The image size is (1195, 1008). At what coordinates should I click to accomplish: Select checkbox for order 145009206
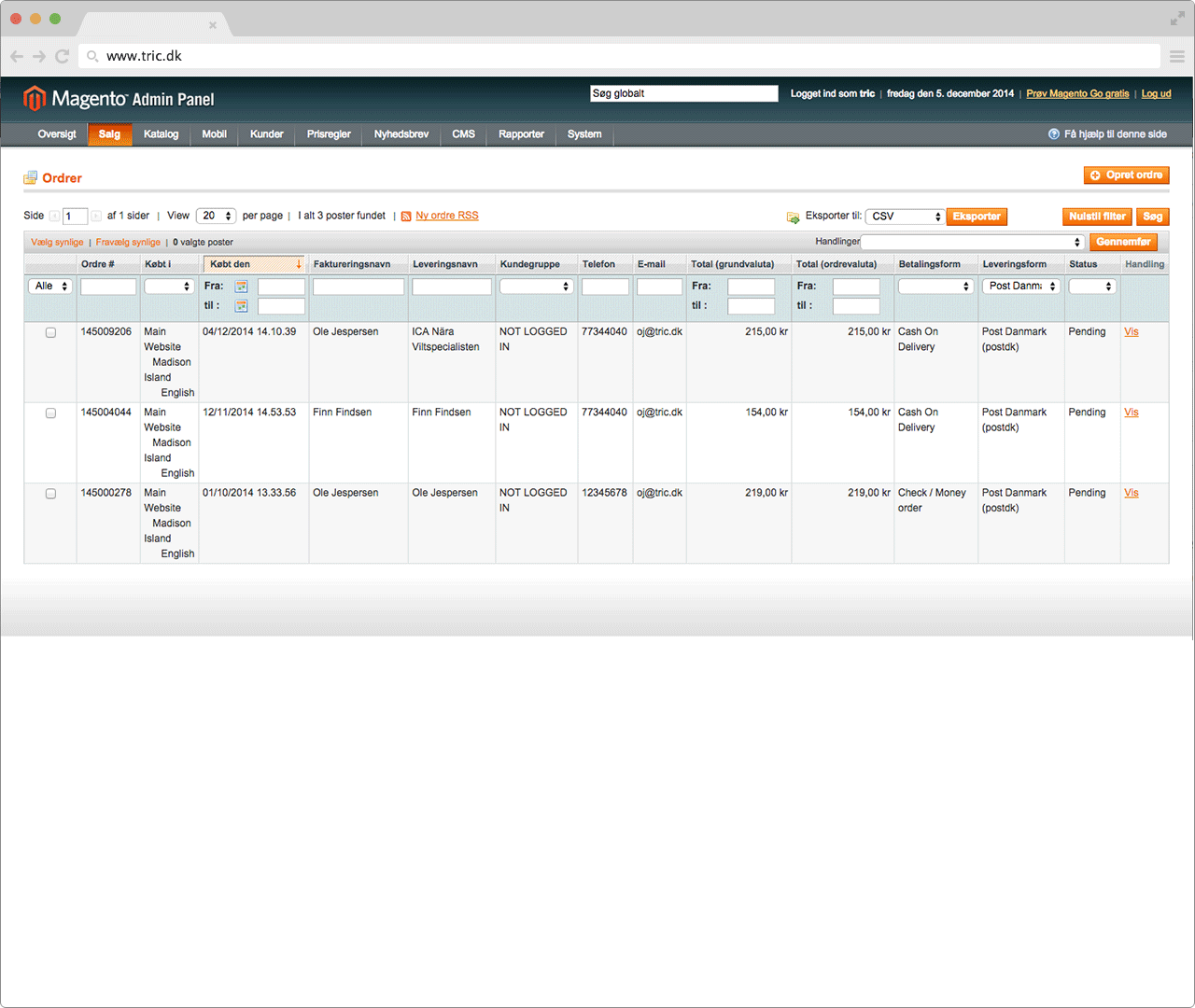(50, 333)
